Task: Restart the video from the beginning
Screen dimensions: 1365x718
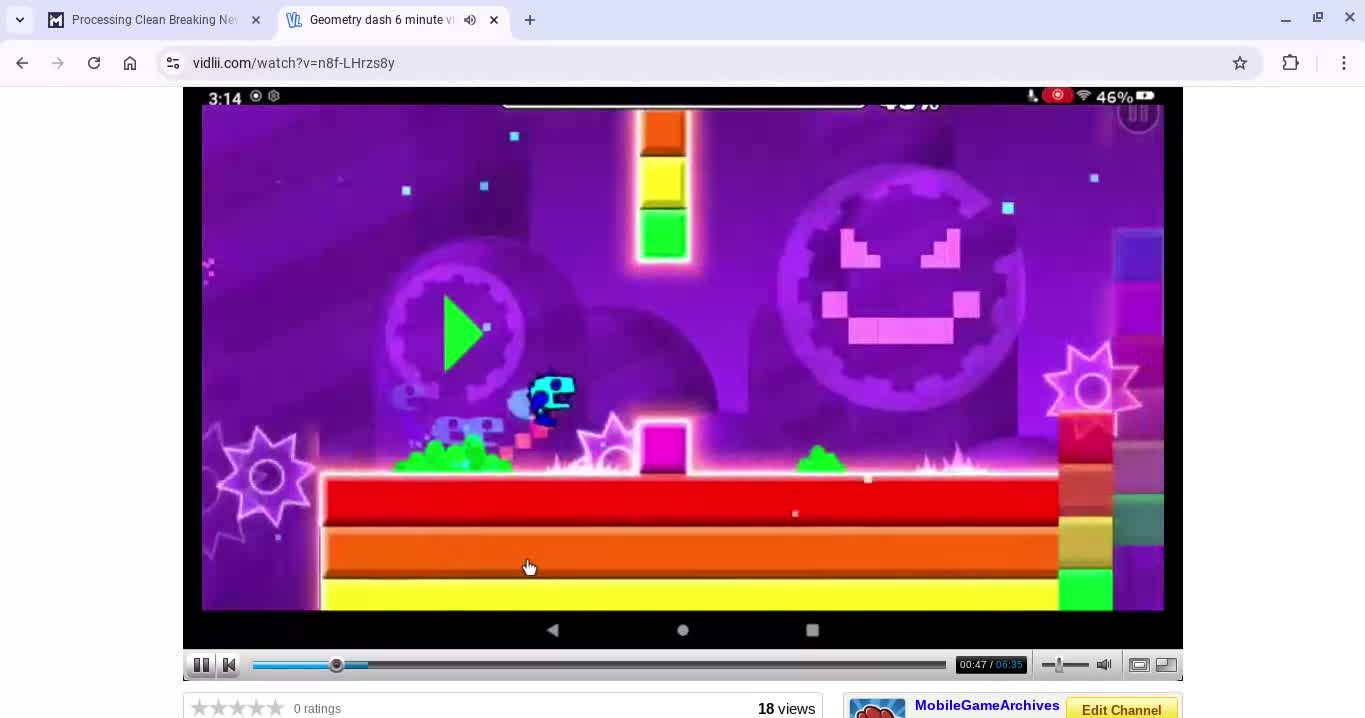Action: (x=229, y=665)
